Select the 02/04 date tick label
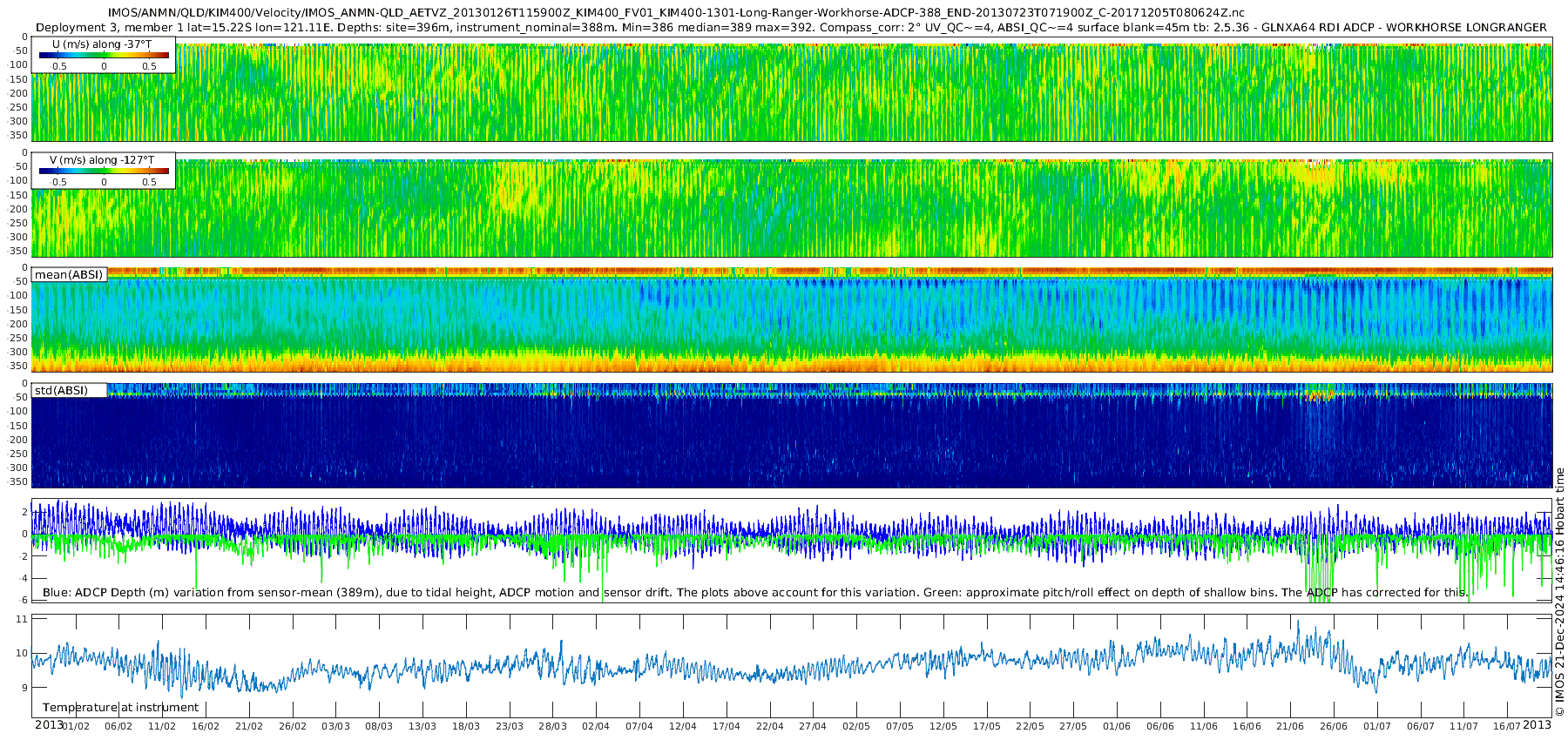 pyautogui.click(x=596, y=727)
